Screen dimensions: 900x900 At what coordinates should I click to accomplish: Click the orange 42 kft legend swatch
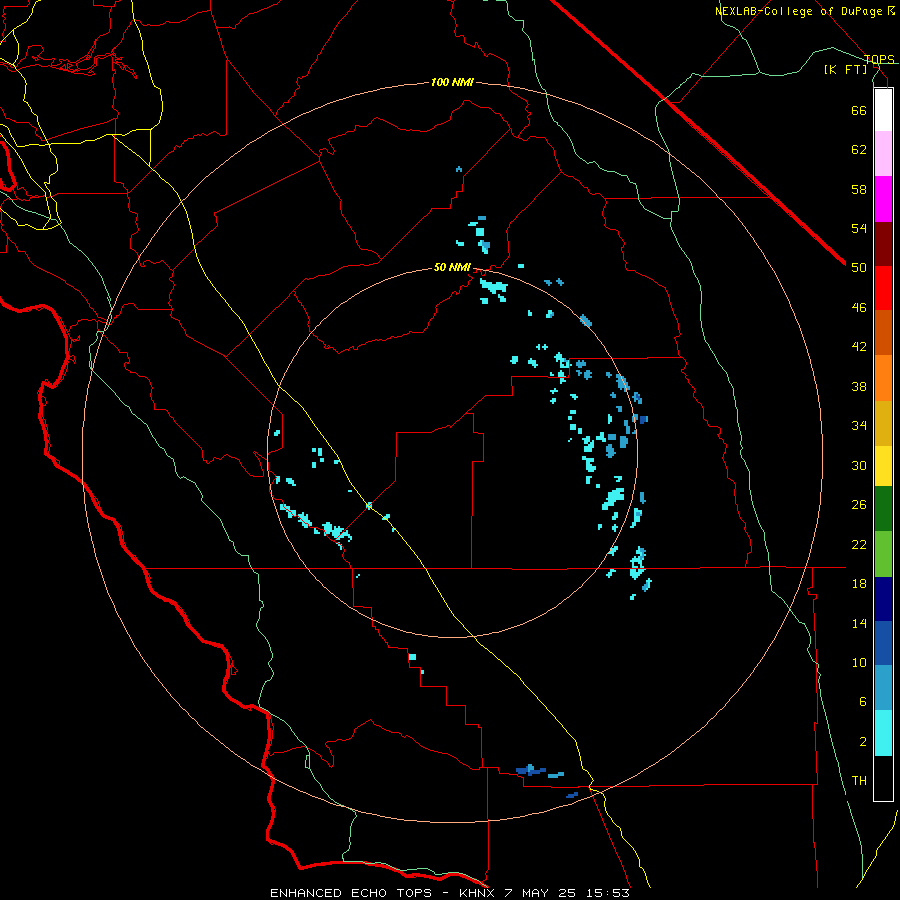(x=883, y=378)
